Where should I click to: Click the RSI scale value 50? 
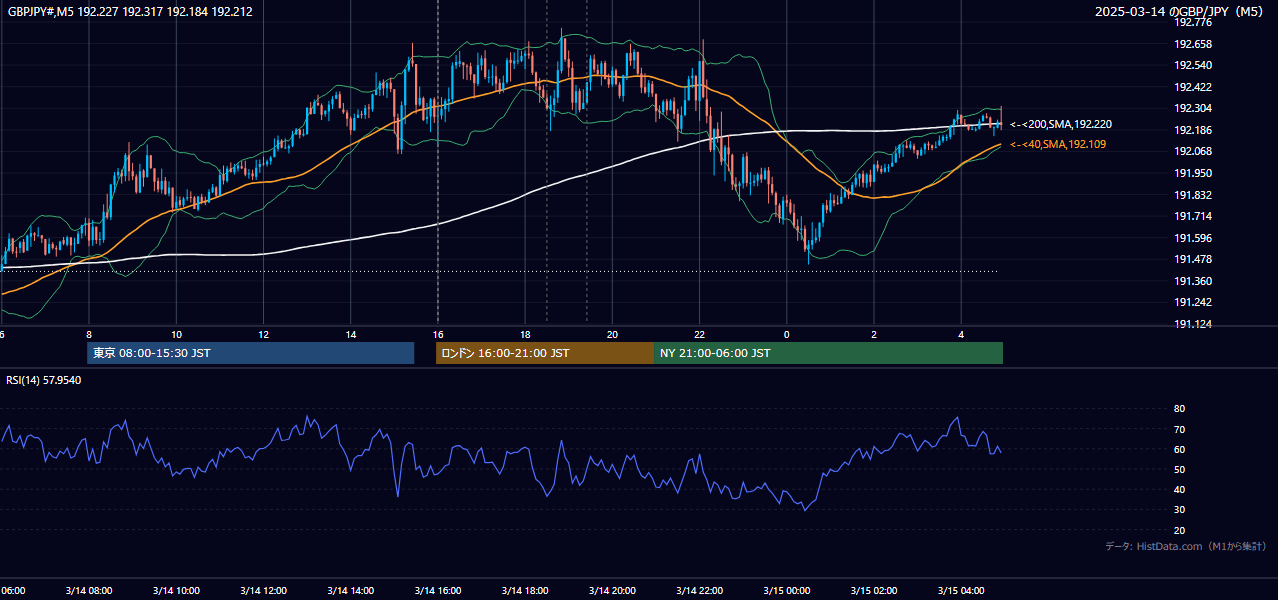point(1179,469)
